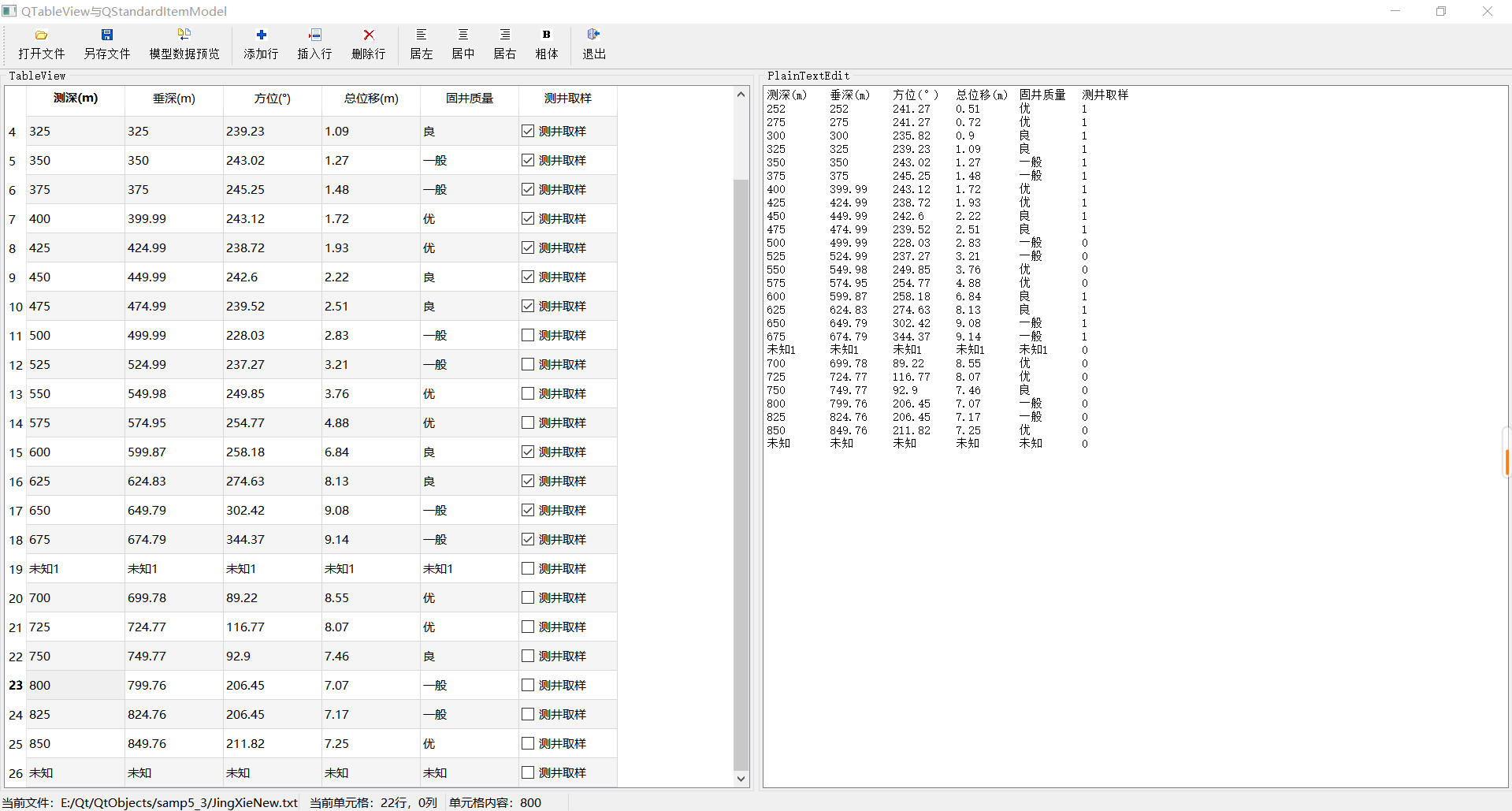1512x811 pixels.
Task: Click the table scrollbar up arrow
Action: [741, 95]
